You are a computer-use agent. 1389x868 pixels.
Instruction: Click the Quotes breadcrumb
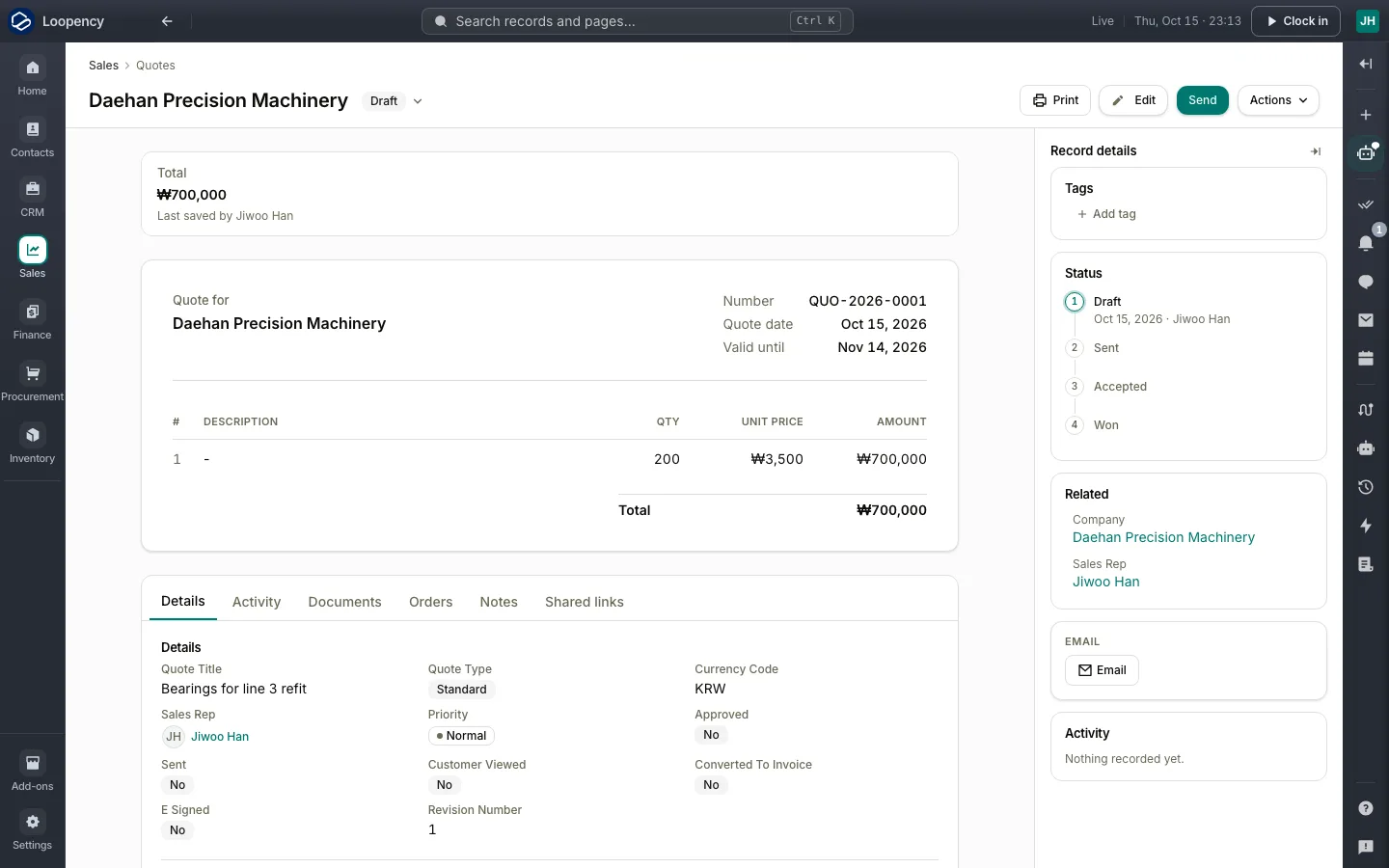coord(155,66)
